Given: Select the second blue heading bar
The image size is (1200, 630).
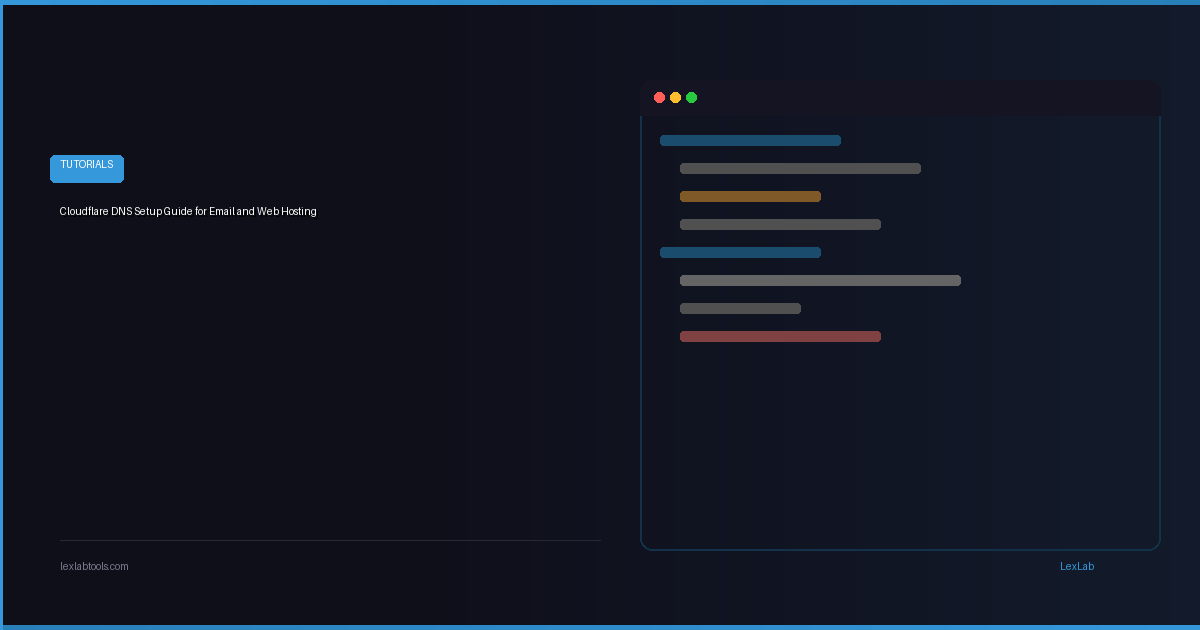Looking at the screenshot, I should tap(740, 252).
